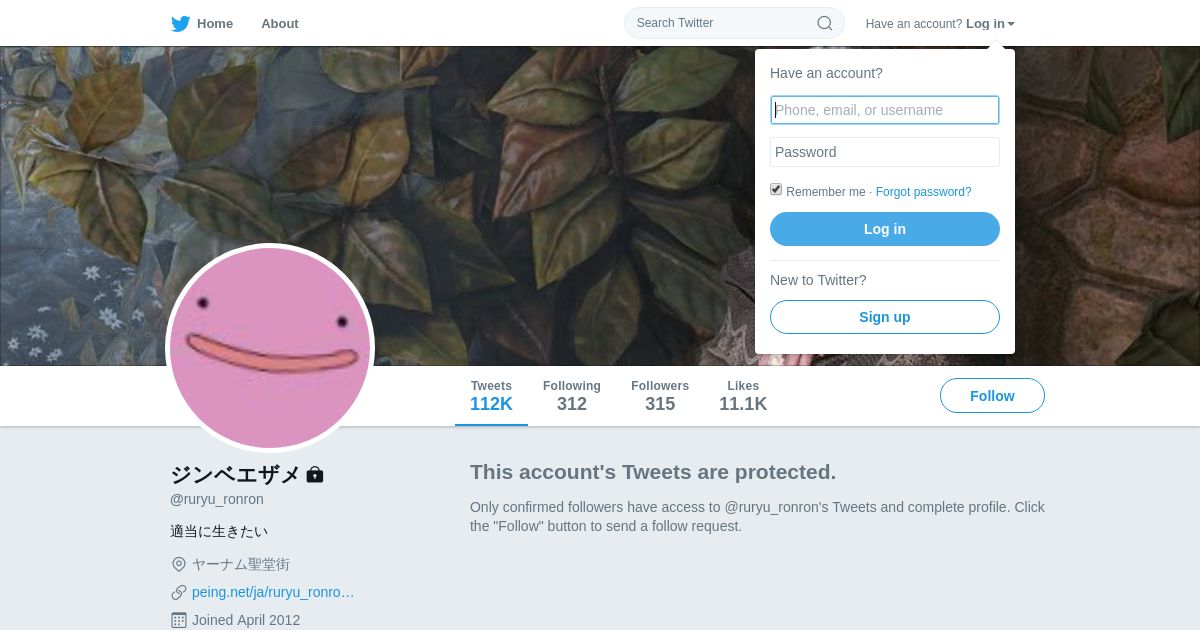
Task: Follow the @ruryu_ronron account
Action: coord(992,396)
